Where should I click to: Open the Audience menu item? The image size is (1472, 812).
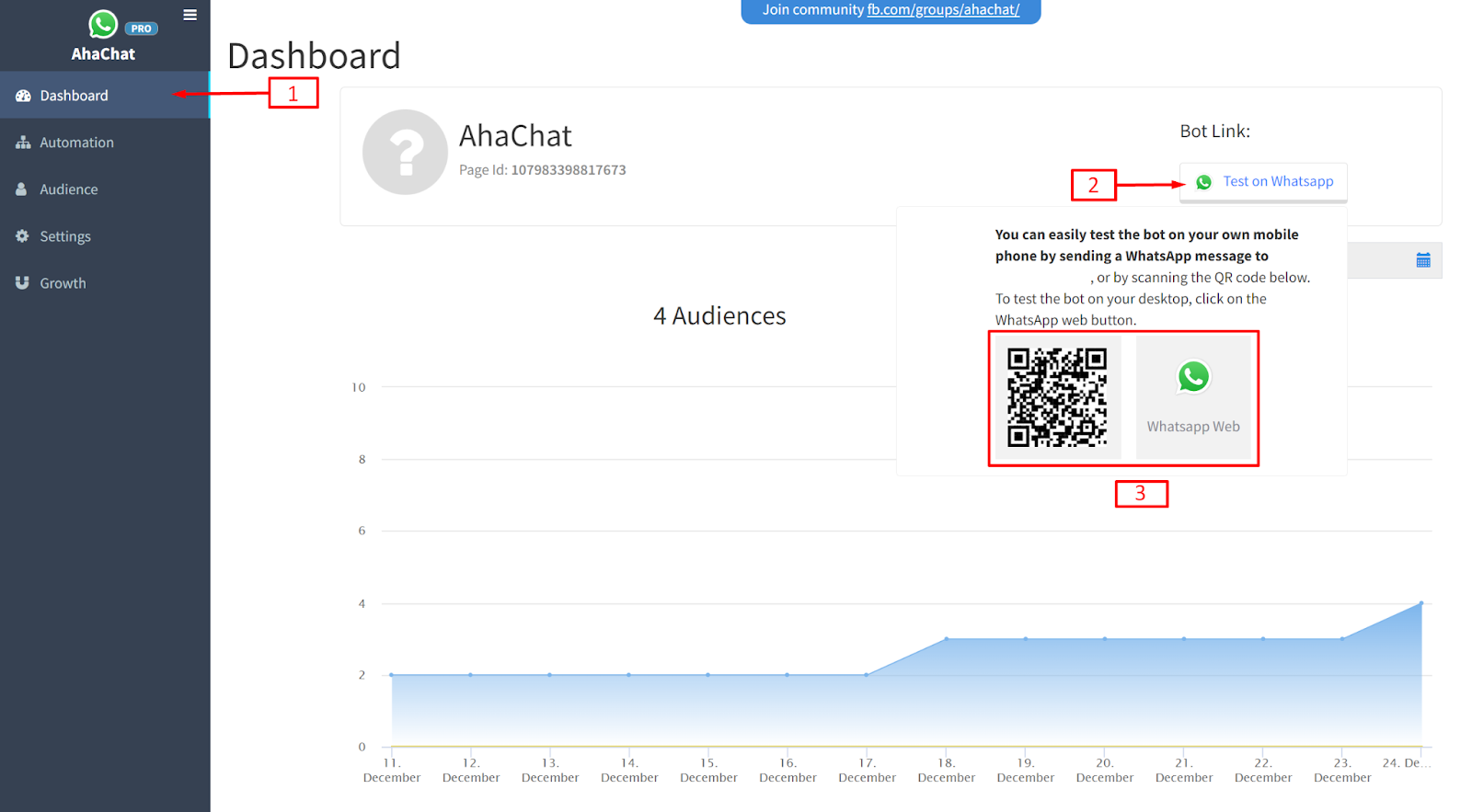click(105, 189)
